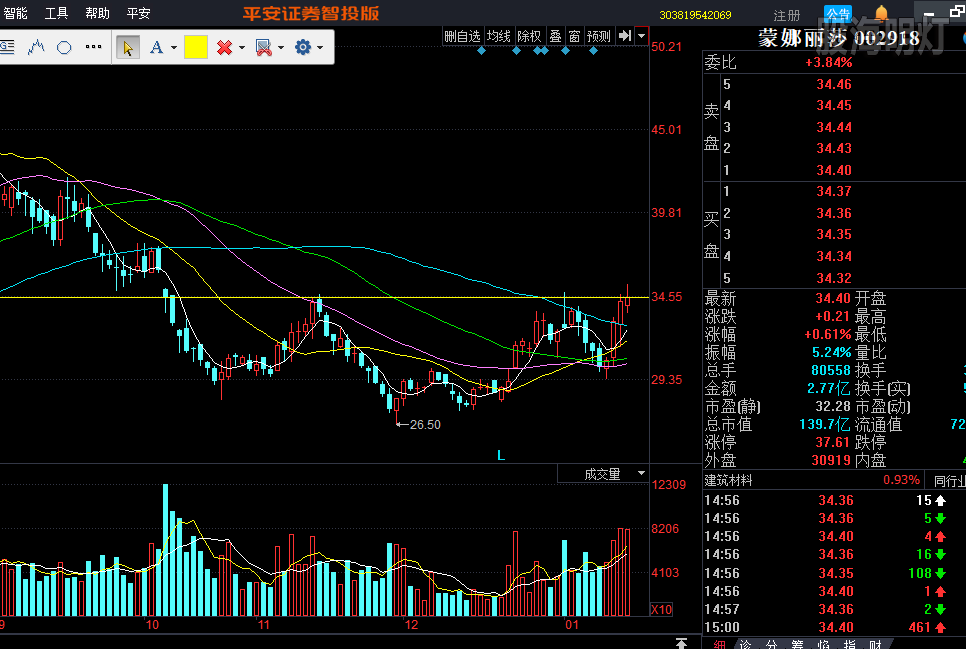
Task: Click the 14:57 trade row at 34.36
Action: click(x=835, y=610)
